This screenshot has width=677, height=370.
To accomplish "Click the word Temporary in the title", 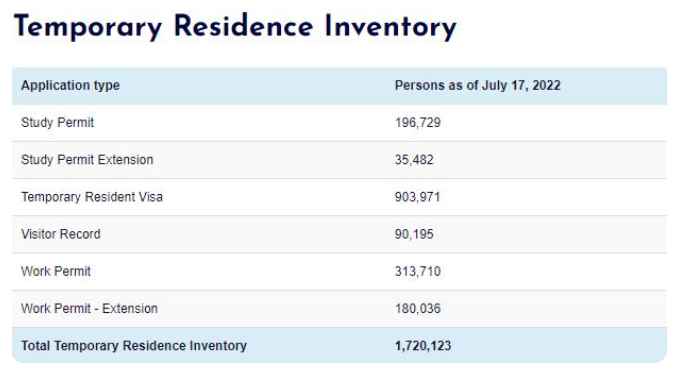I will (x=88, y=27).
